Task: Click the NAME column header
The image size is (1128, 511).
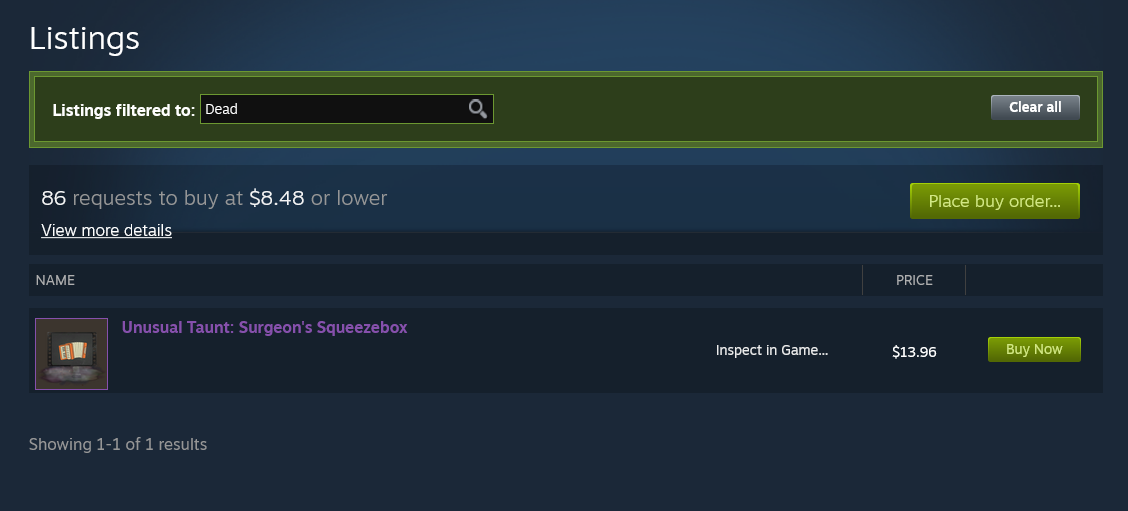Action: pos(55,280)
